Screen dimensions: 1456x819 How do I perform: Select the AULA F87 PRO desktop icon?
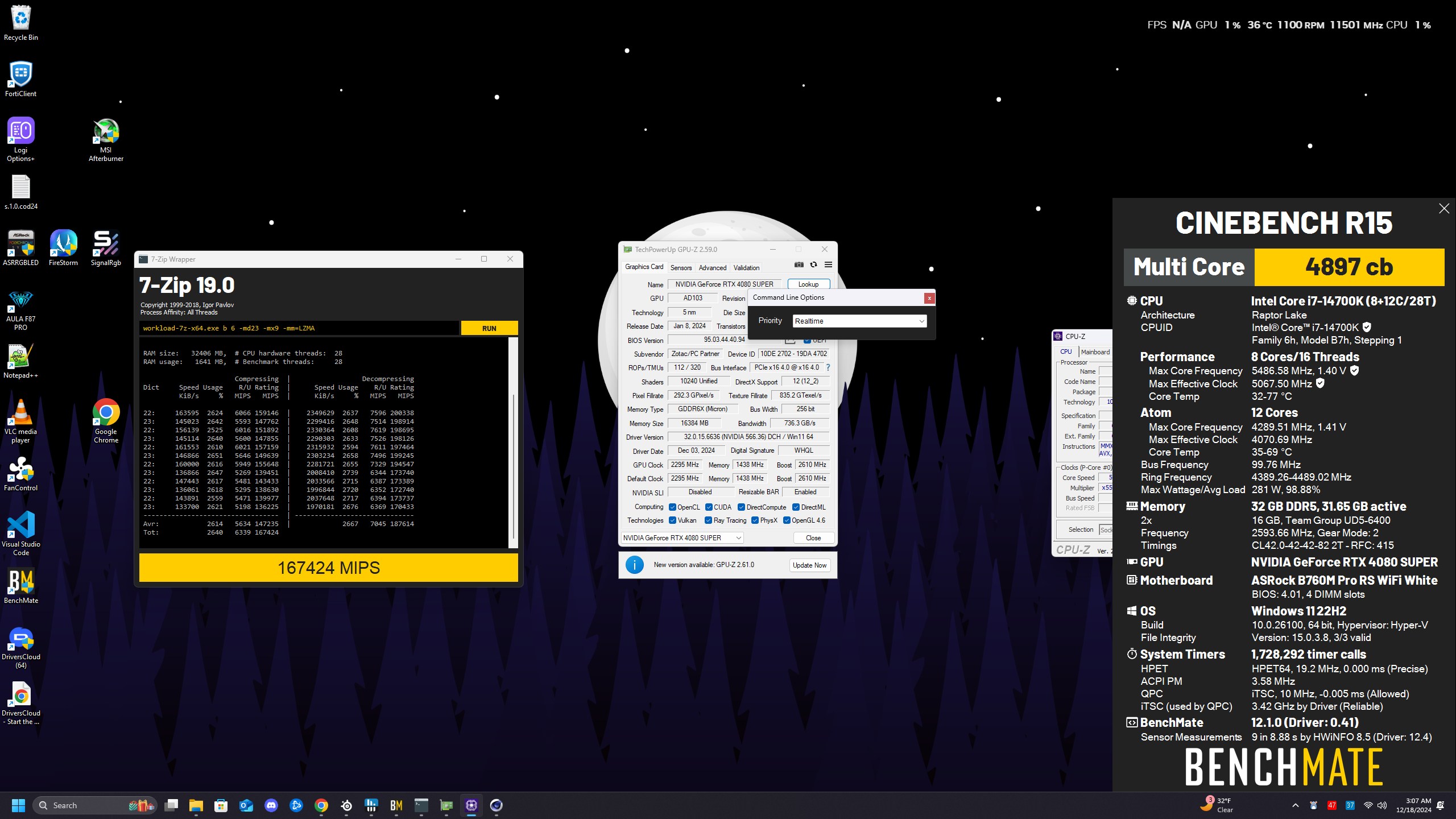click(x=21, y=309)
